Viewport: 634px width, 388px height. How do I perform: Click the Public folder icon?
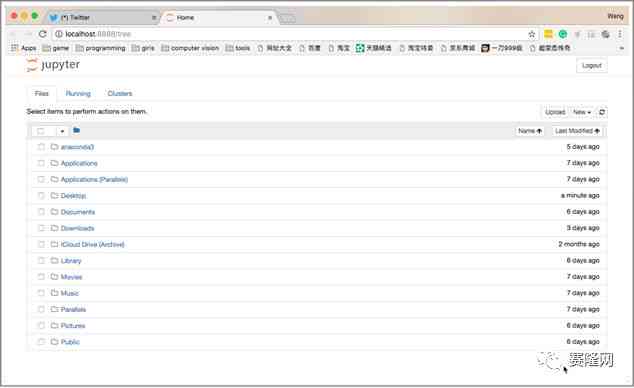click(x=55, y=342)
